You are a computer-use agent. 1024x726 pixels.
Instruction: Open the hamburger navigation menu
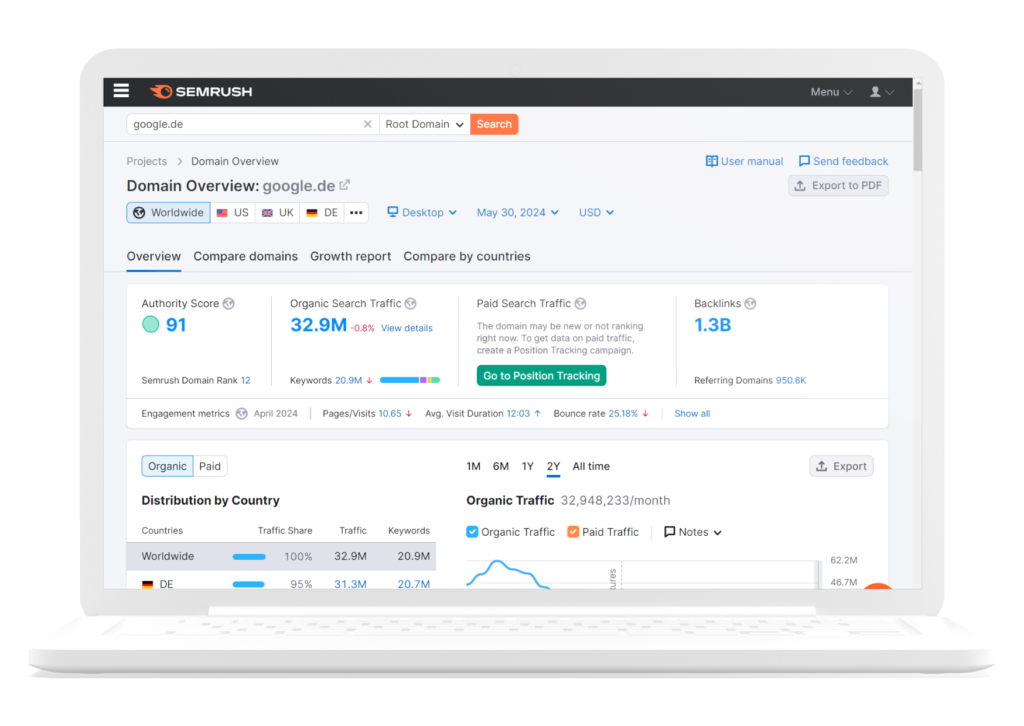(x=121, y=91)
